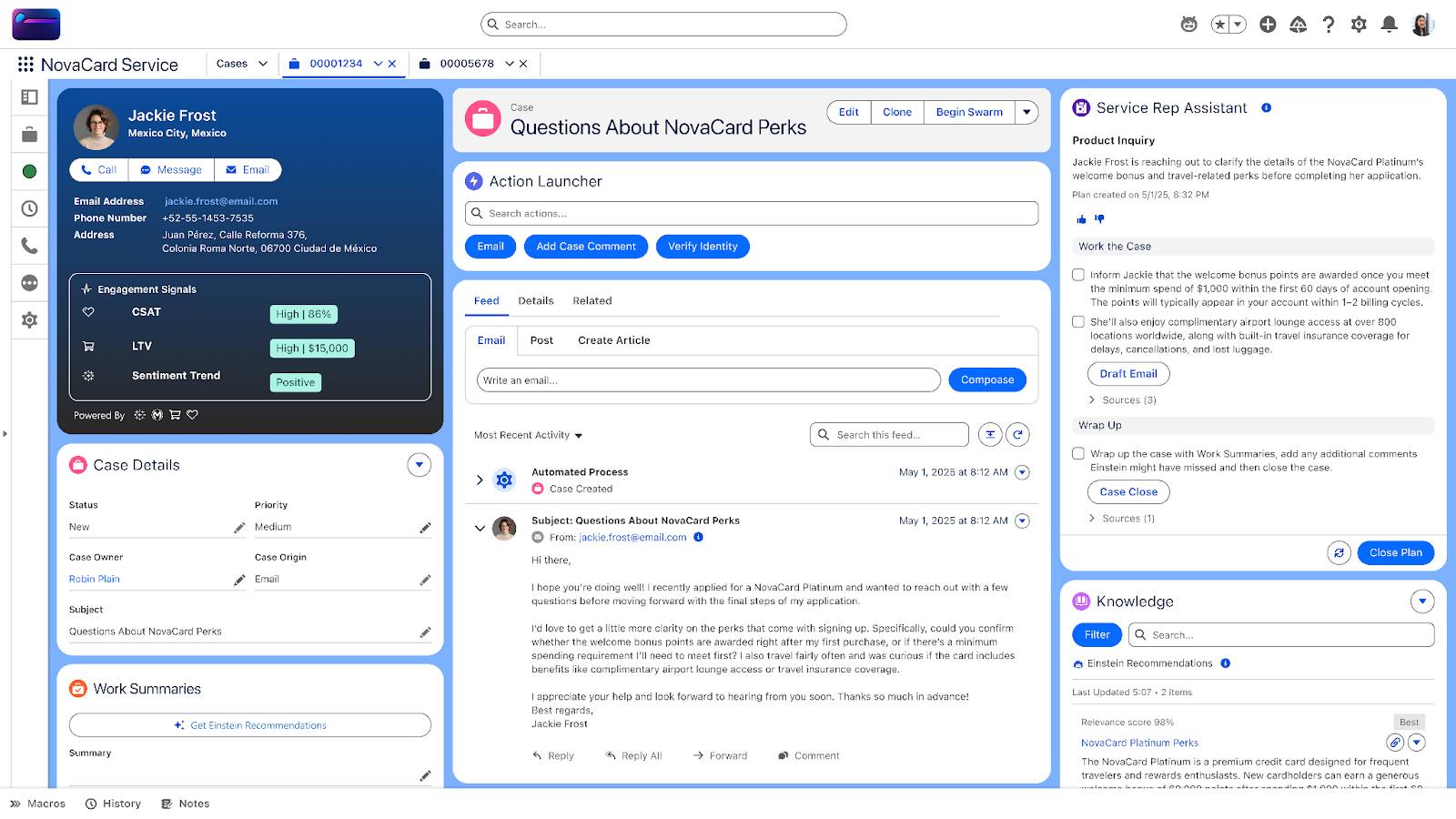Click the briefcase icon in left sidebar
Image resolution: width=1456 pixels, height=819 pixels.
[x=29, y=135]
